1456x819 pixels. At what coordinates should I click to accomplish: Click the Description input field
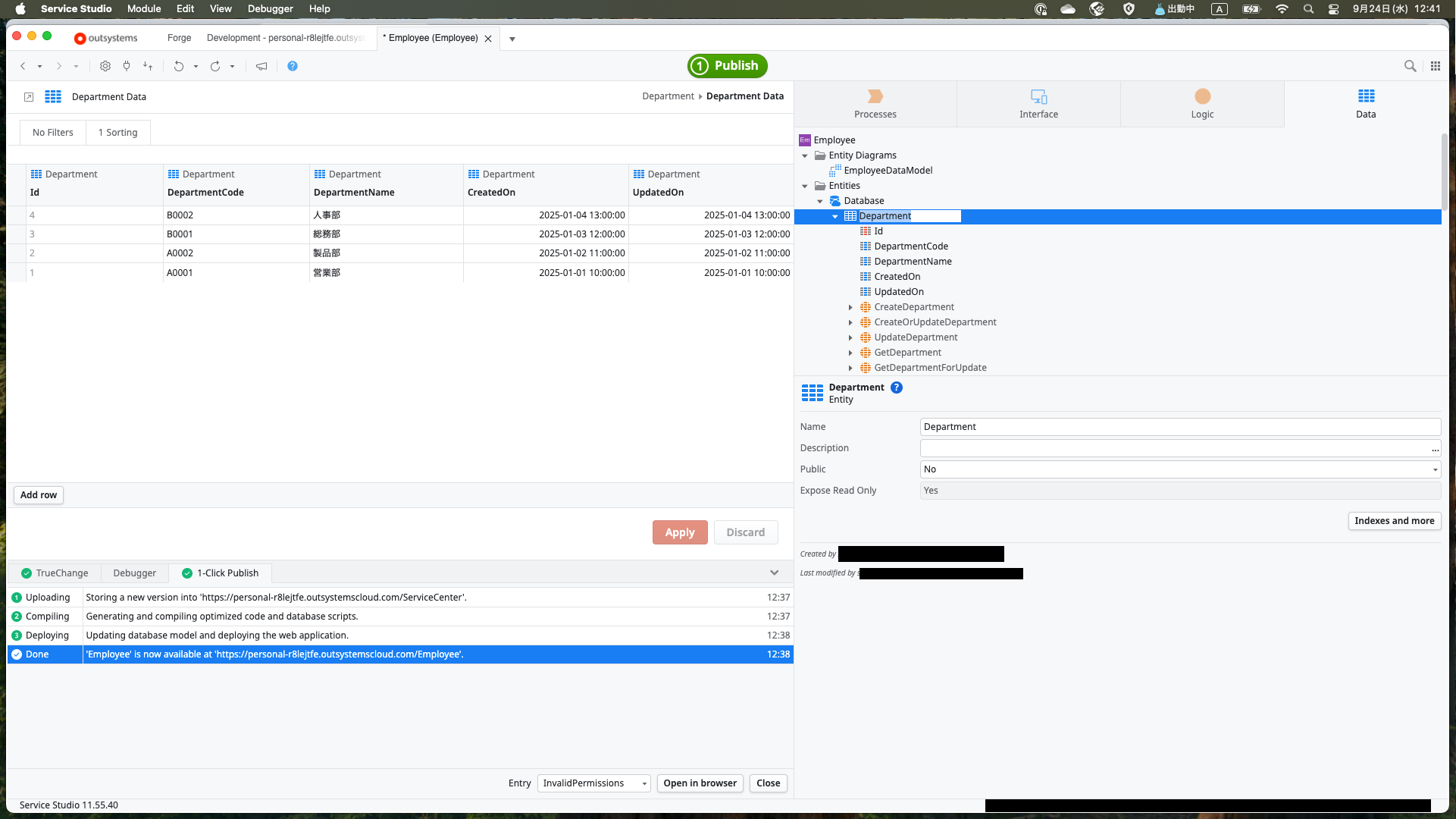point(1175,448)
